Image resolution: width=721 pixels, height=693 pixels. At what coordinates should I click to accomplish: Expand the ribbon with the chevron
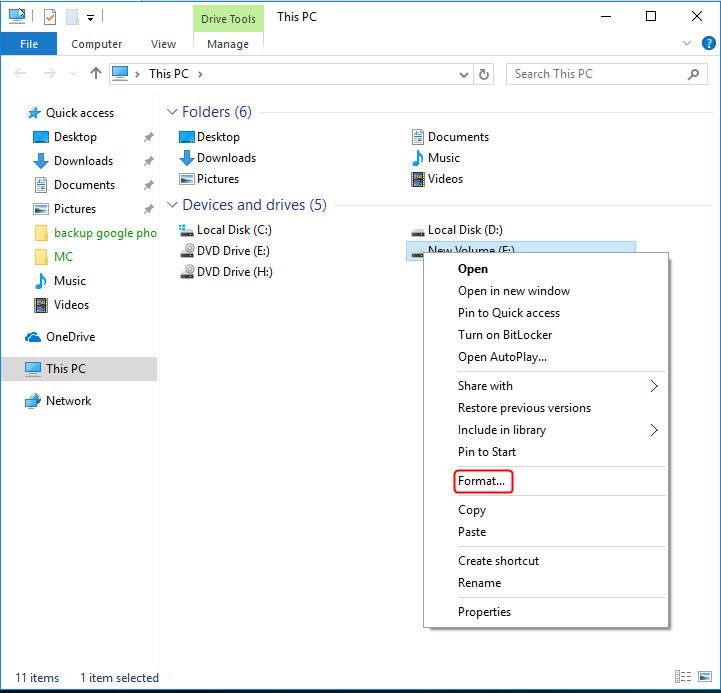685,44
